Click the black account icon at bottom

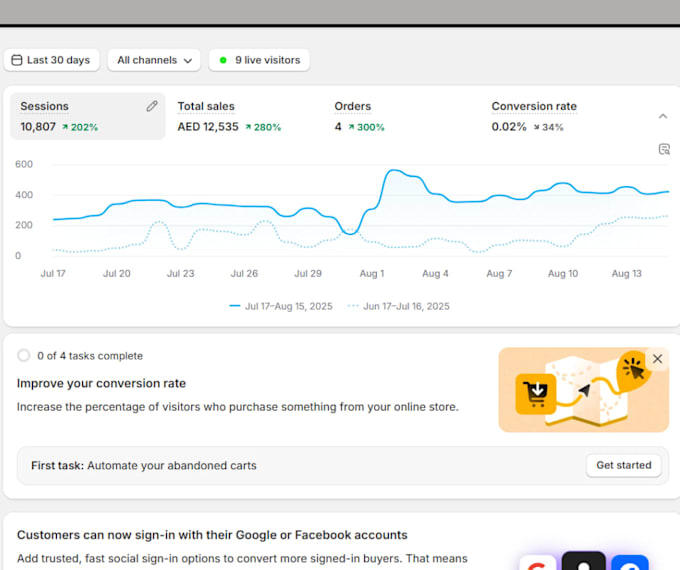(x=584, y=561)
